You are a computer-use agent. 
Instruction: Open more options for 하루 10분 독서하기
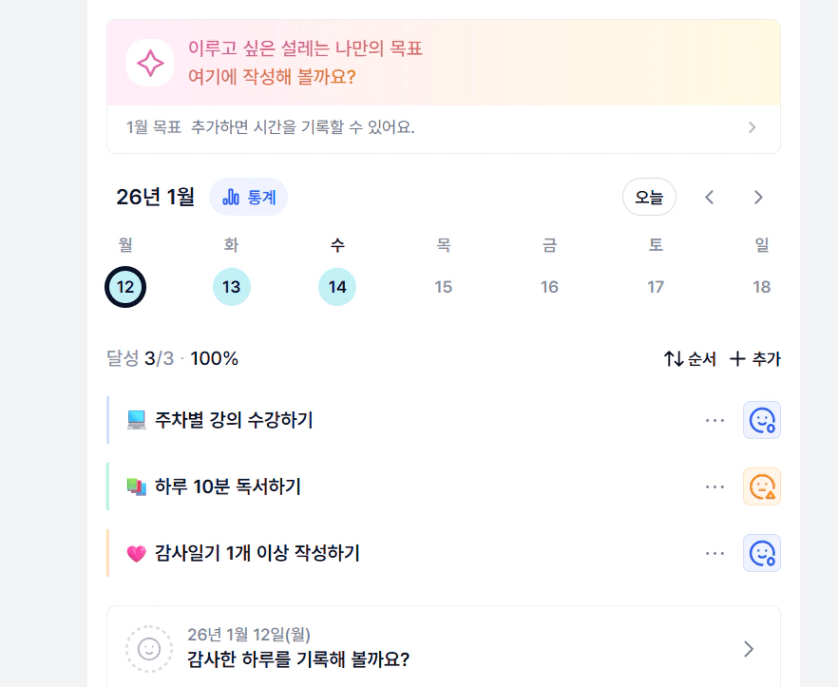[714, 486]
